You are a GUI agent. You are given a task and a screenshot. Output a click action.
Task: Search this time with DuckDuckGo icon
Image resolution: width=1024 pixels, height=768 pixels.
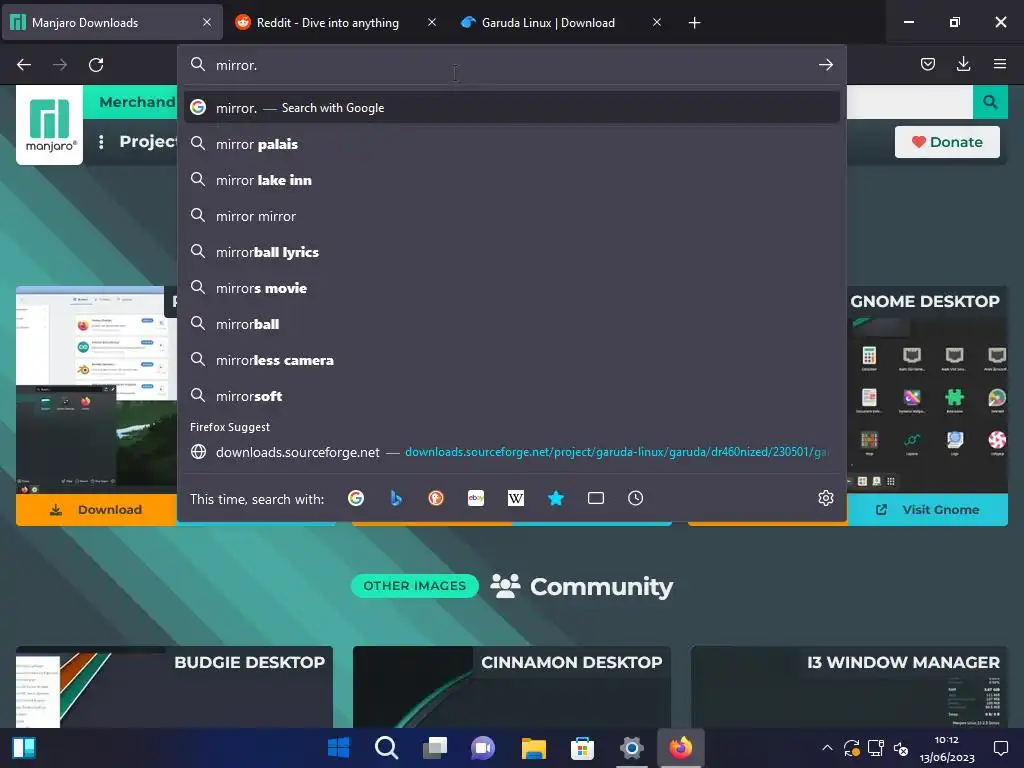click(x=436, y=498)
